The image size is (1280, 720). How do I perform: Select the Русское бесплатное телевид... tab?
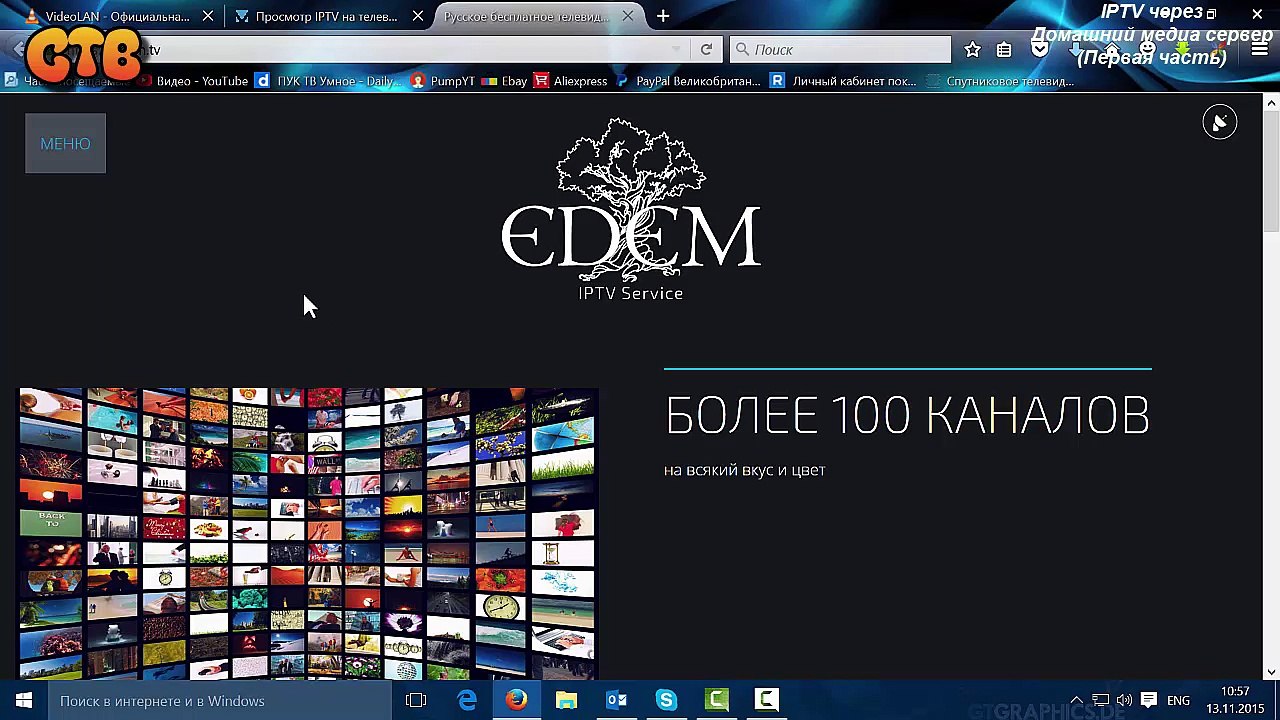(x=525, y=17)
